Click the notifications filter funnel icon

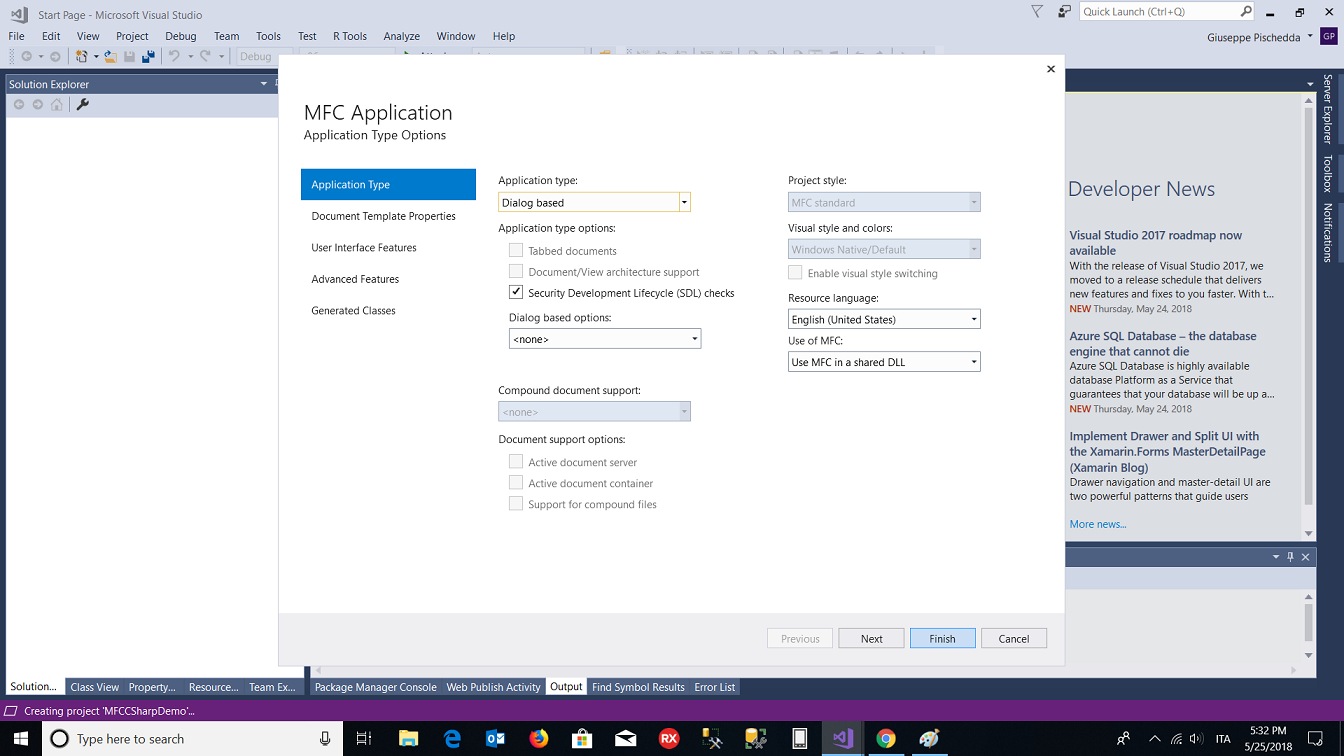coord(1037,12)
